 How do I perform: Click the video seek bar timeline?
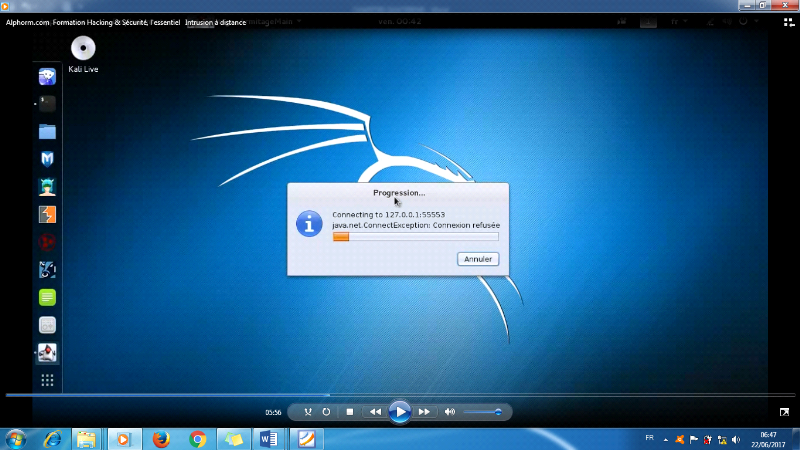click(400, 395)
